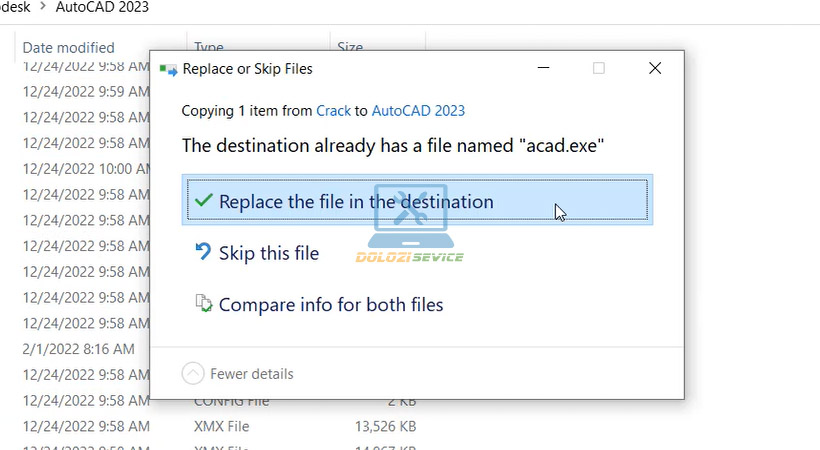The width and height of the screenshot is (820, 450).
Task: Click the copy icon in the dialog title bar
Action: [x=168, y=69]
